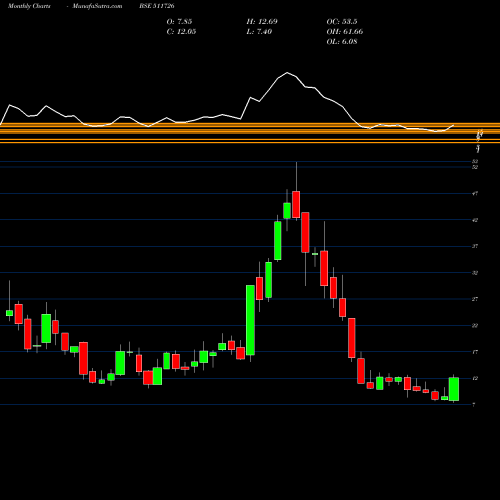Click the price axis label 42
This screenshot has width=500, height=500.
pos(475,220)
